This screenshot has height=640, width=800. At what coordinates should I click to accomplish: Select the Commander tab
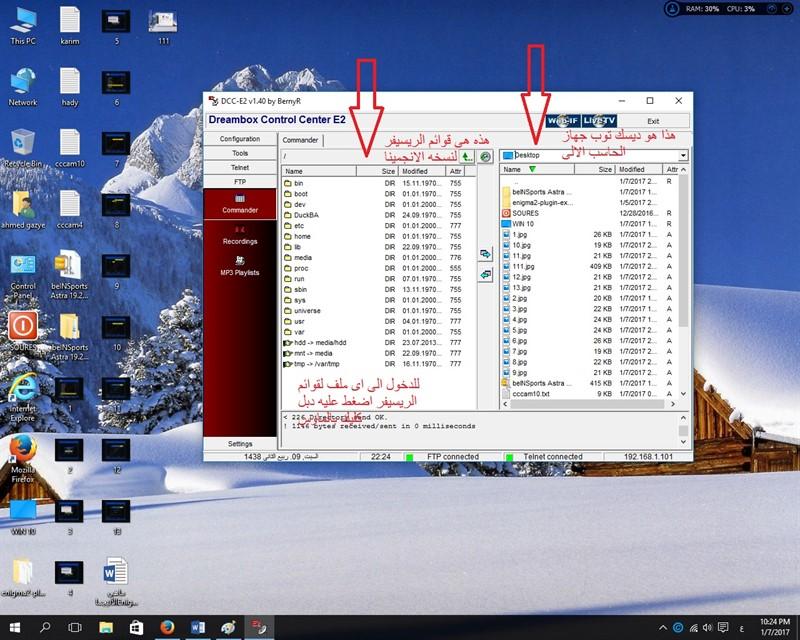(301, 140)
